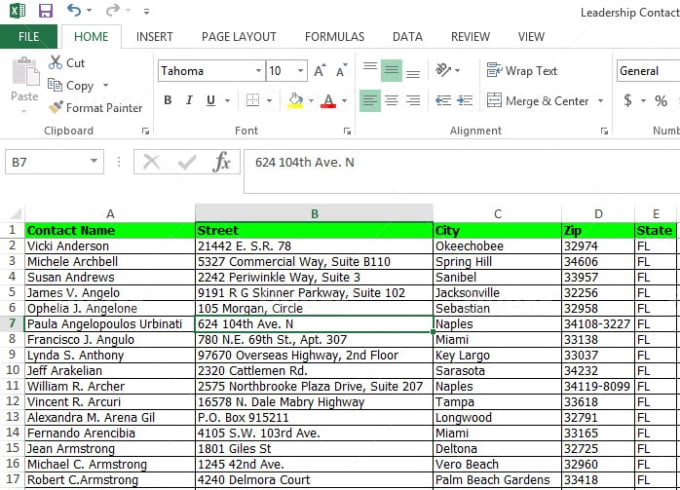Toggle Underline formatting

(x=211, y=101)
